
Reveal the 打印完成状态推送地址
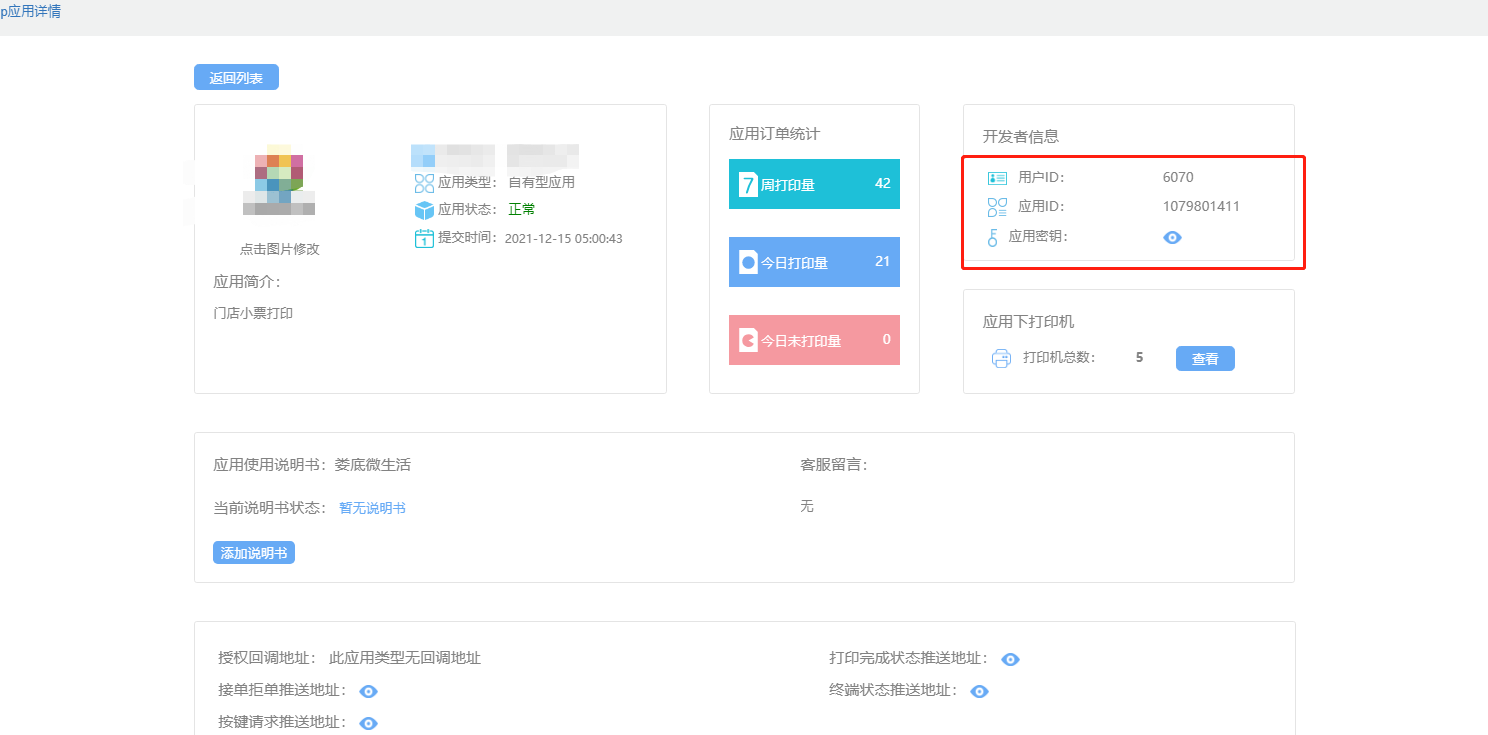click(1010, 659)
